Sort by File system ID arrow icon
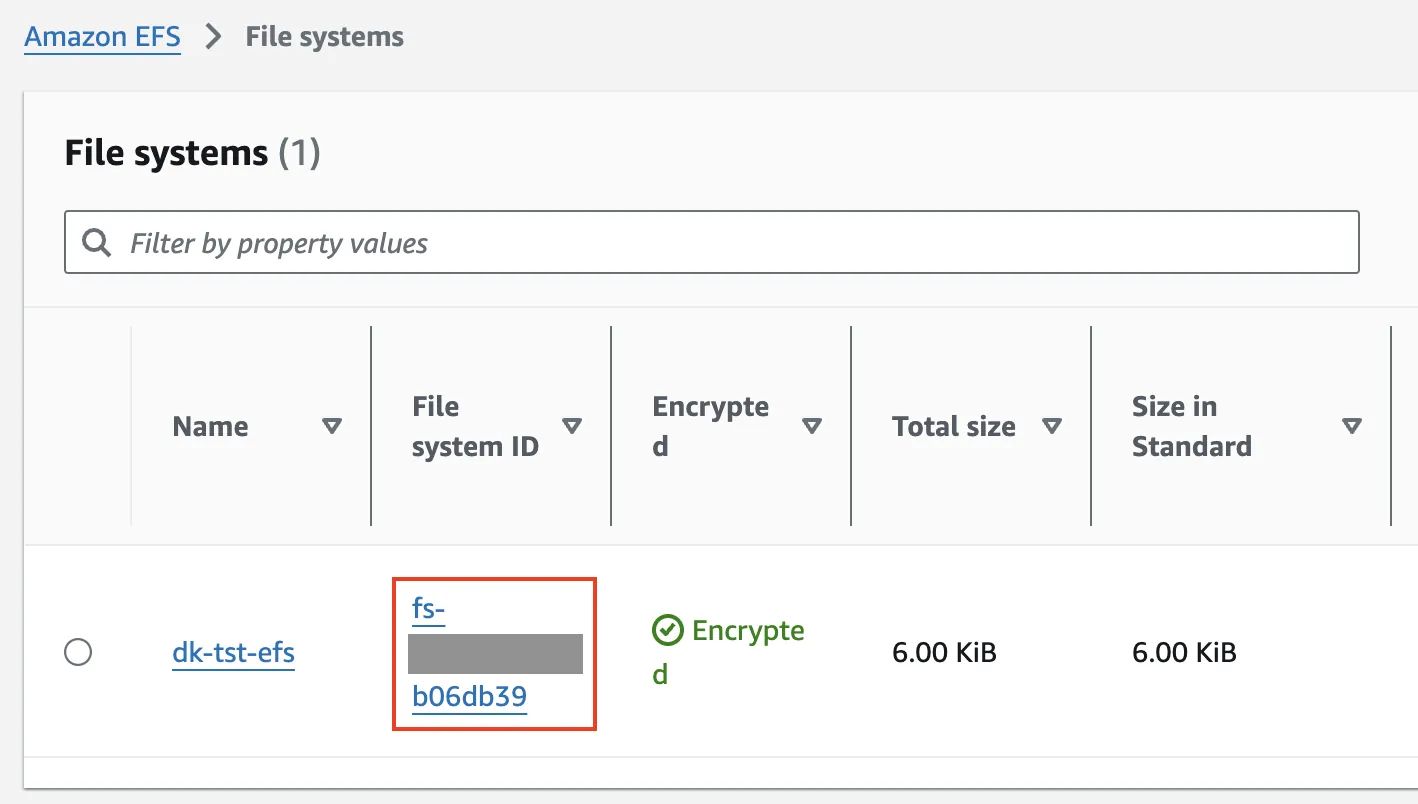Viewport: 1418px width, 804px height. tap(572, 427)
